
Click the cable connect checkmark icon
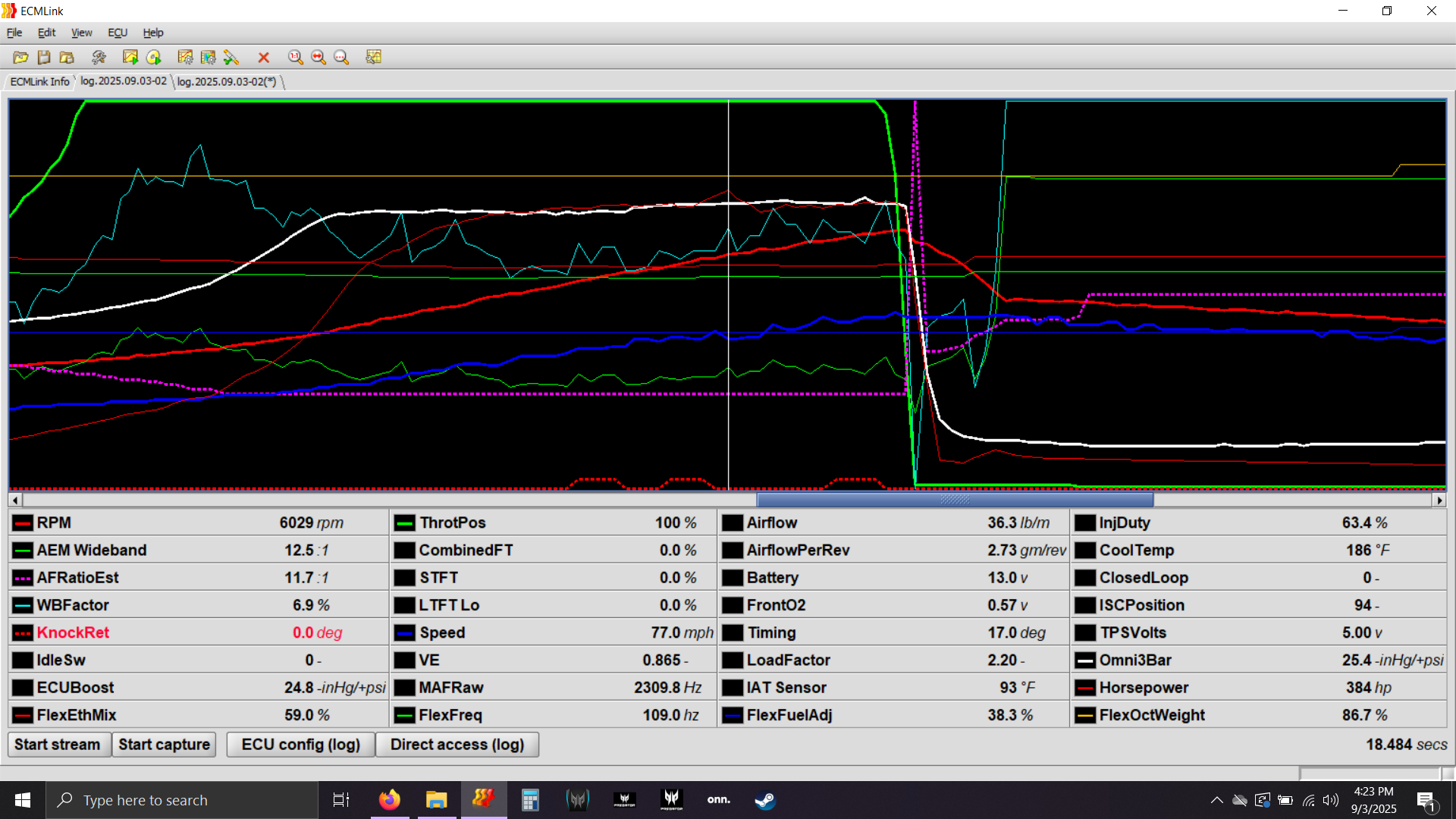click(231, 58)
